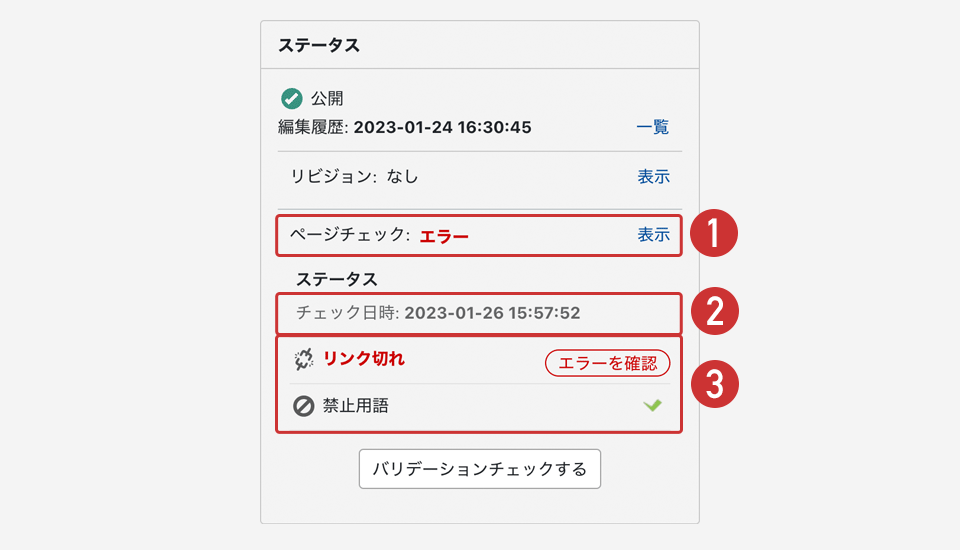Run バリデーションチェックする button

pos(480,468)
